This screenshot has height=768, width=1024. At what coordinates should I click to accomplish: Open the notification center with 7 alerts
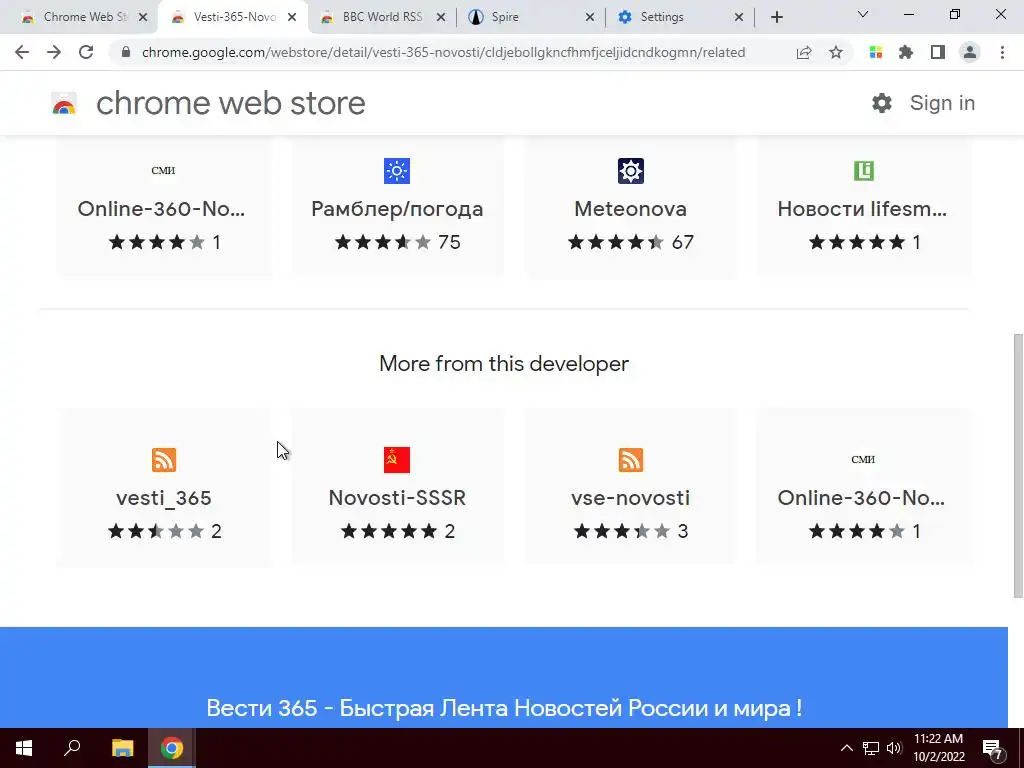pyautogui.click(x=993, y=749)
